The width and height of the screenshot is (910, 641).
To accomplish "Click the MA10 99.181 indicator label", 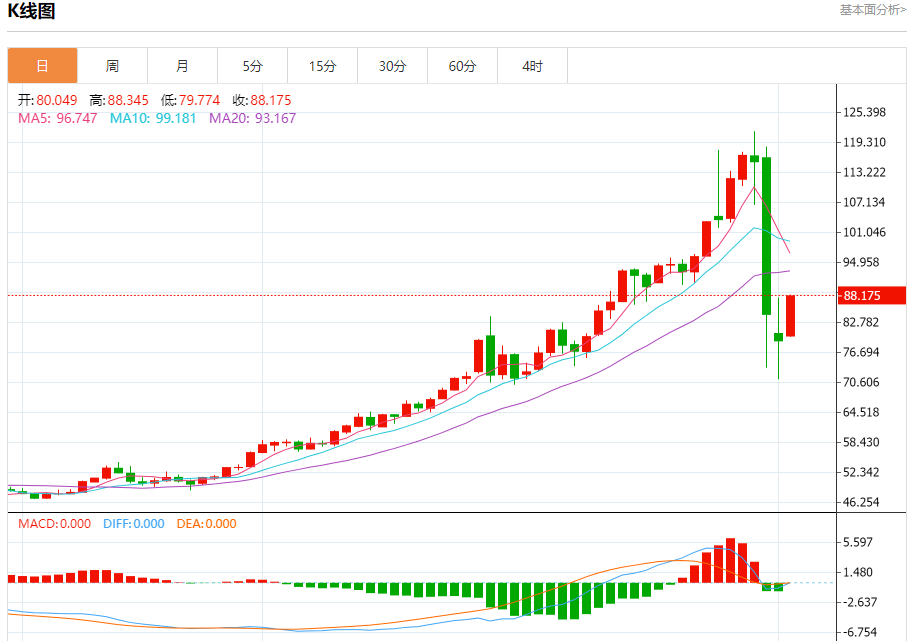I will [153, 118].
